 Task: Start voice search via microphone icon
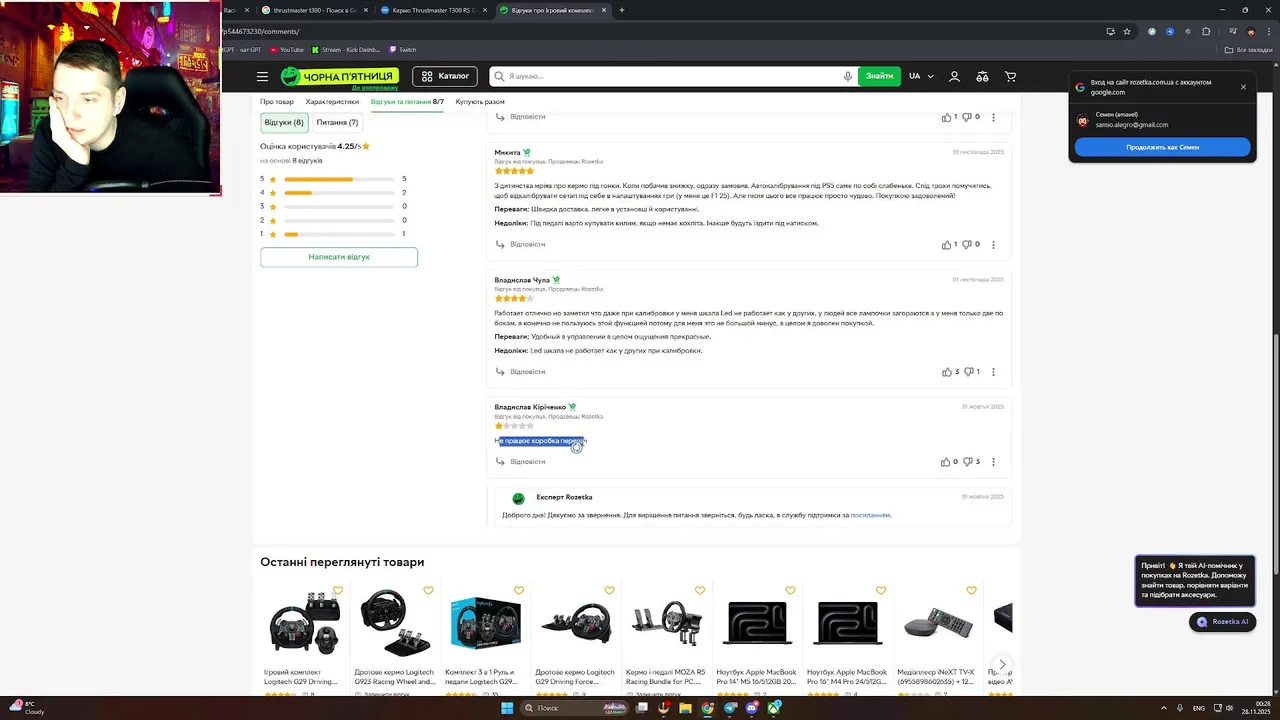848,76
